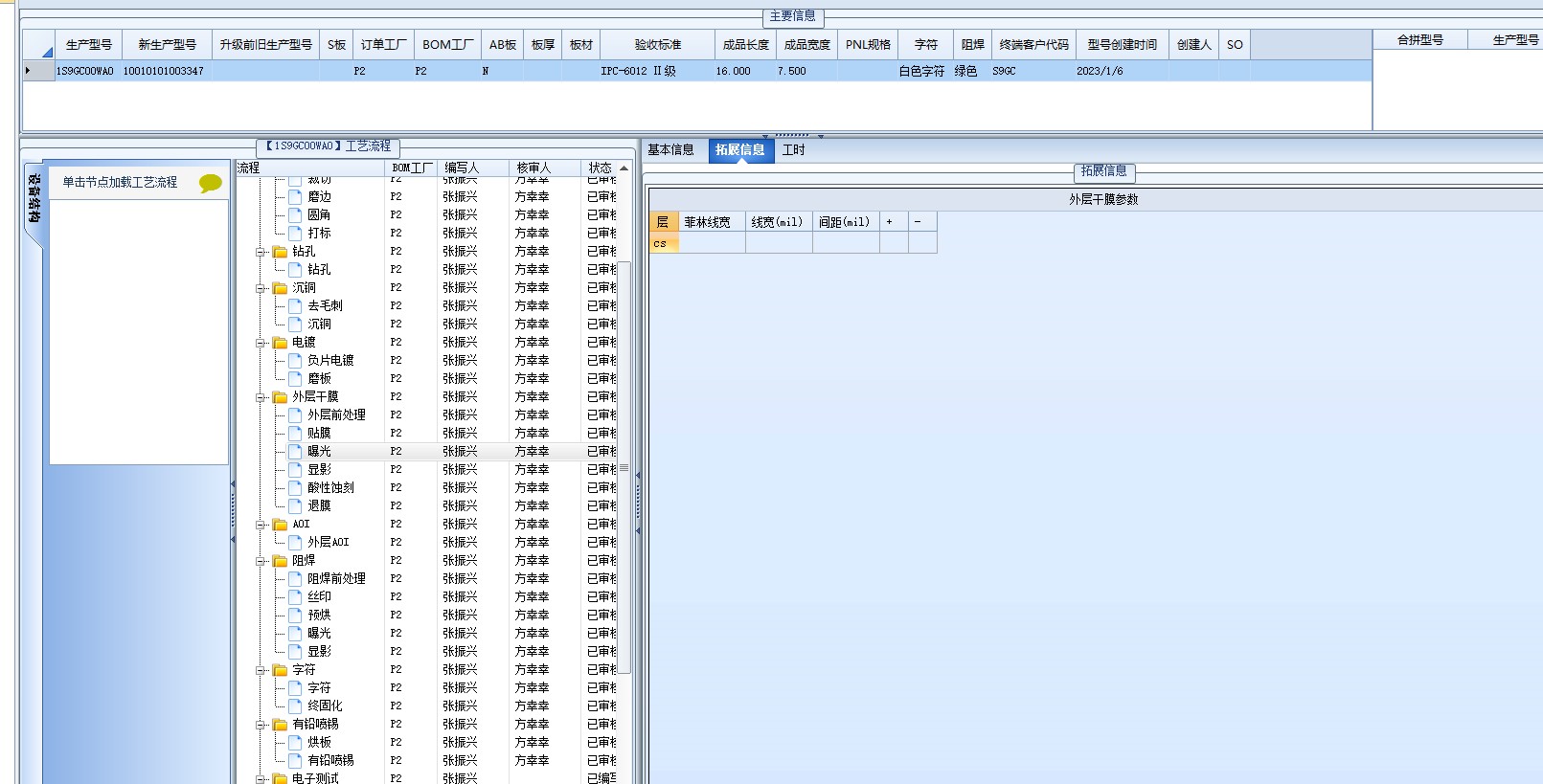The width and height of the screenshot is (1543, 784).
Task: Click the folder icon of 字符 group
Action: pyautogui.click(x=281, y=670)
